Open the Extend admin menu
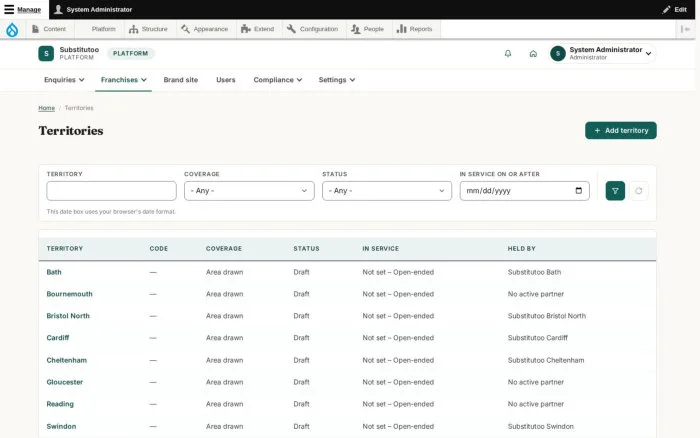Screen dimensions: 700x438 pos(258,29)
